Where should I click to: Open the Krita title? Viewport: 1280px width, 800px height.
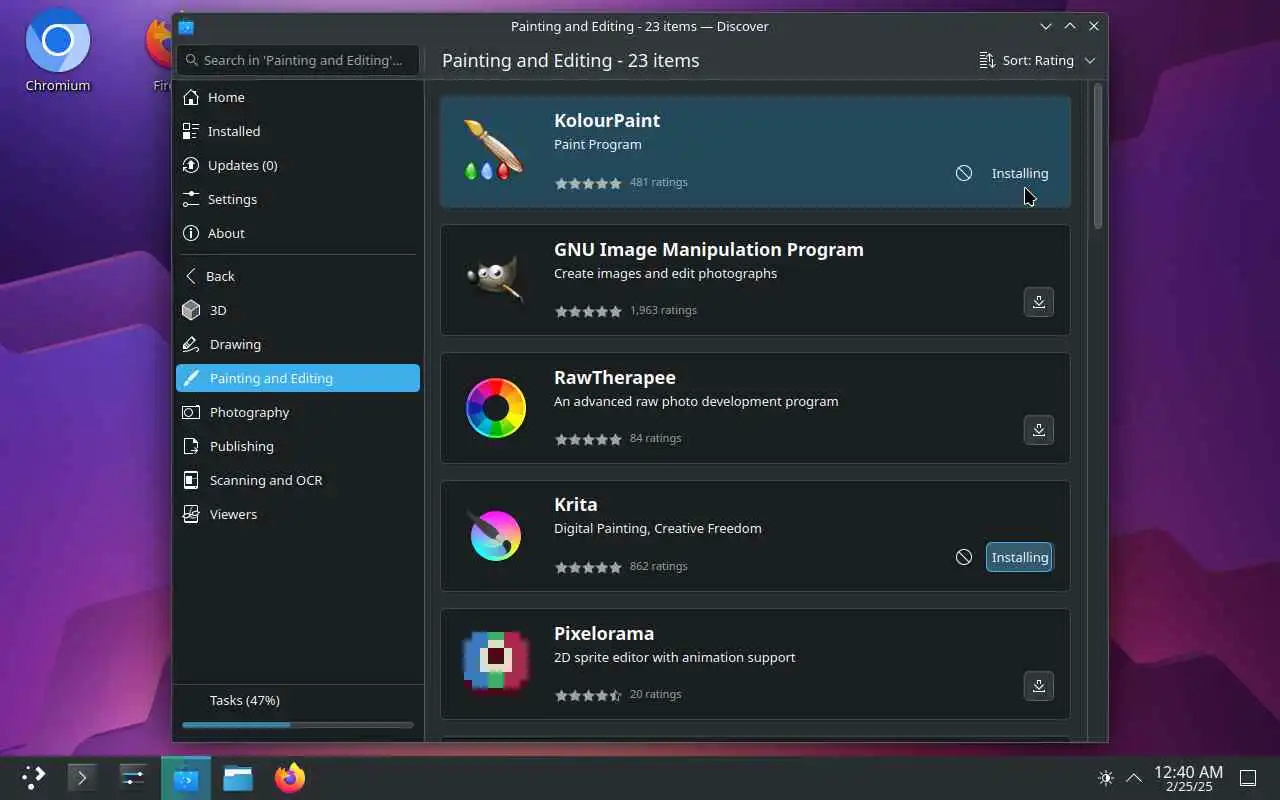pos(576,504)
